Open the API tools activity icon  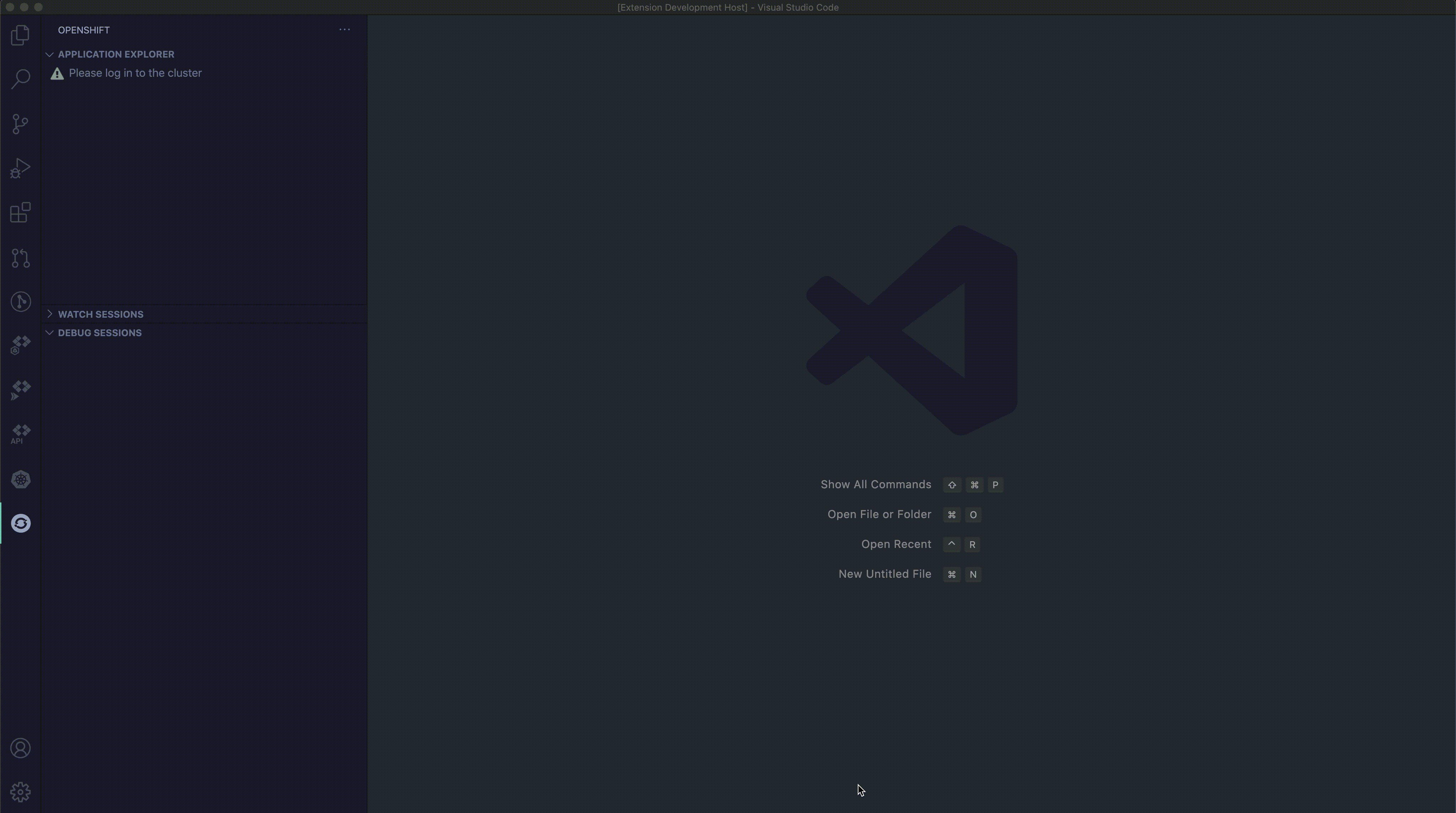tap(20, 435)
